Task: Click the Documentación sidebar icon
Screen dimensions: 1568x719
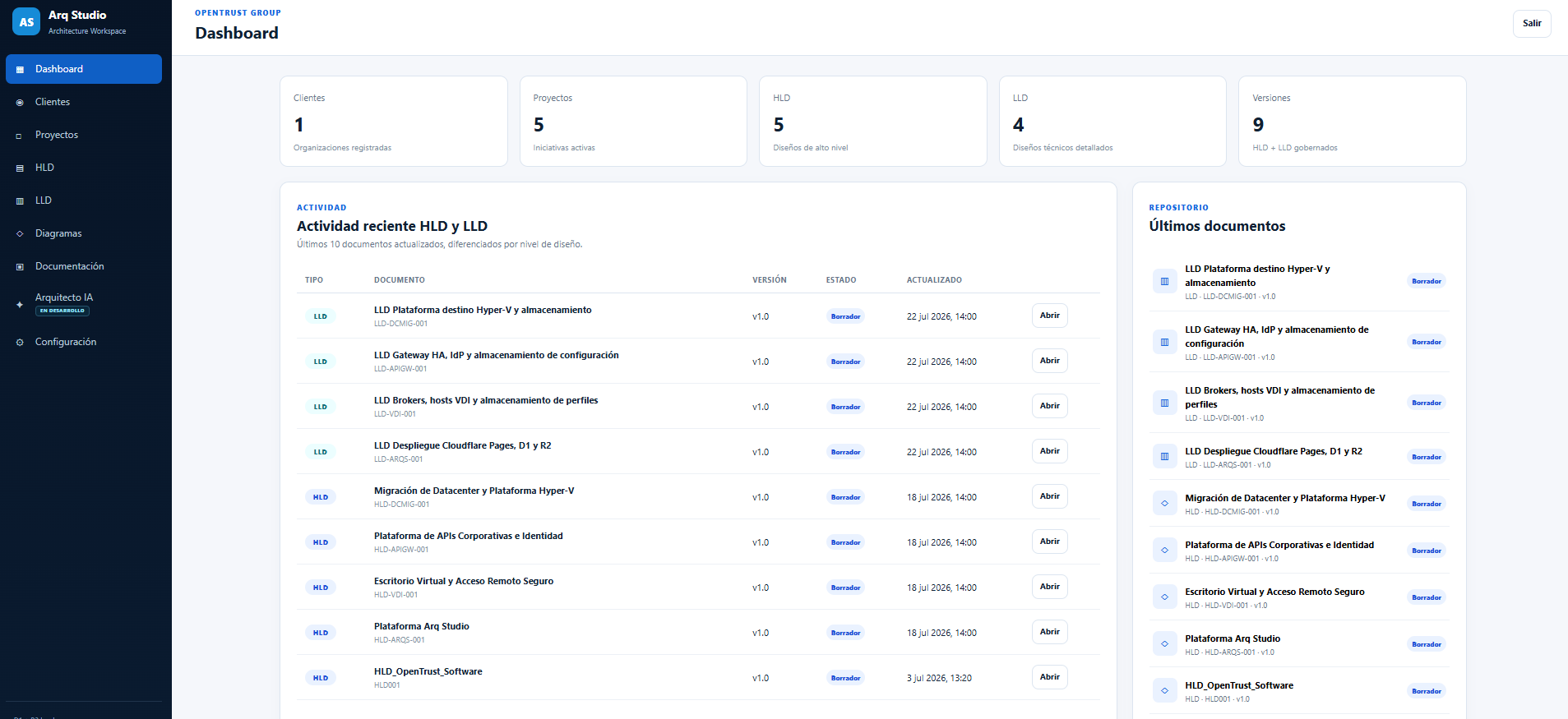Action: point(20,267)
